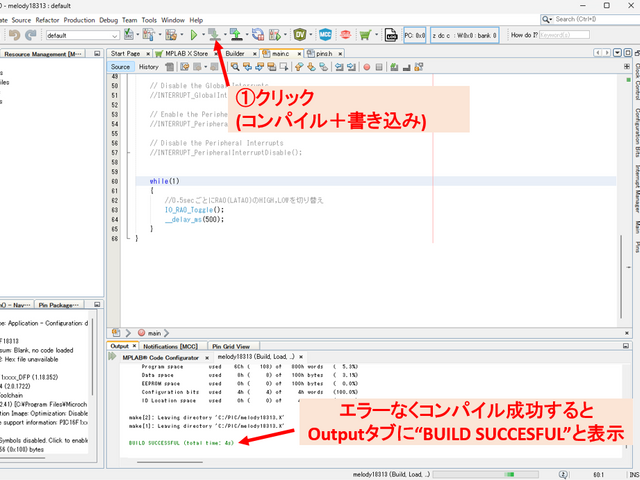
Task: Select the Pin Package panel tab
Action: coord(59,305)
